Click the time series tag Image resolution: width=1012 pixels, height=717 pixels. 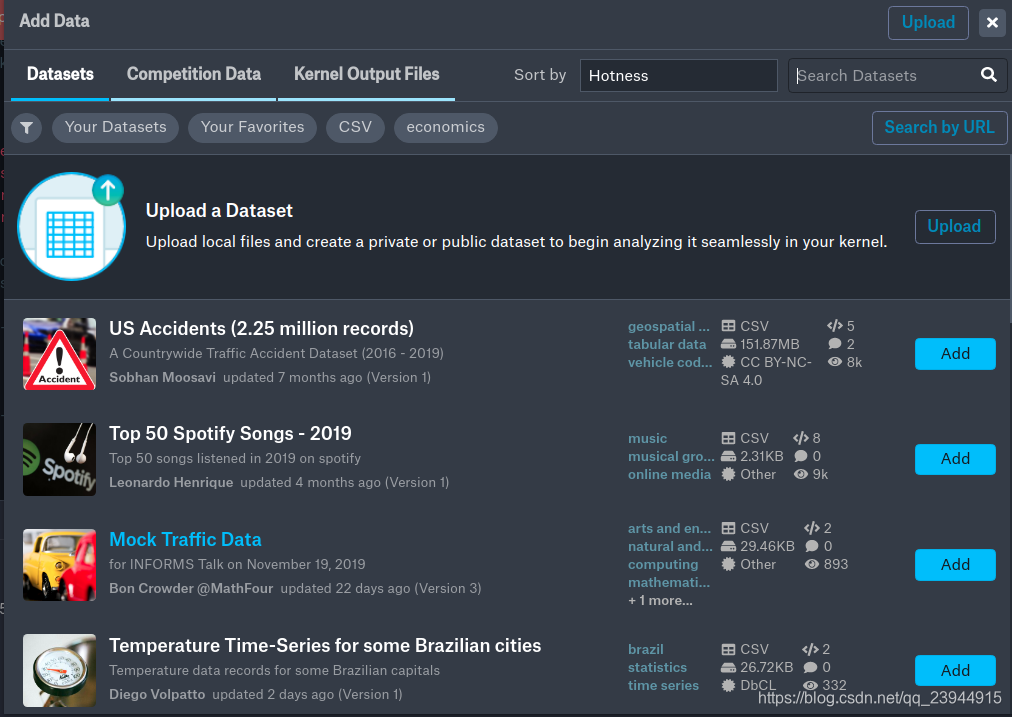(x=663, y=685)
